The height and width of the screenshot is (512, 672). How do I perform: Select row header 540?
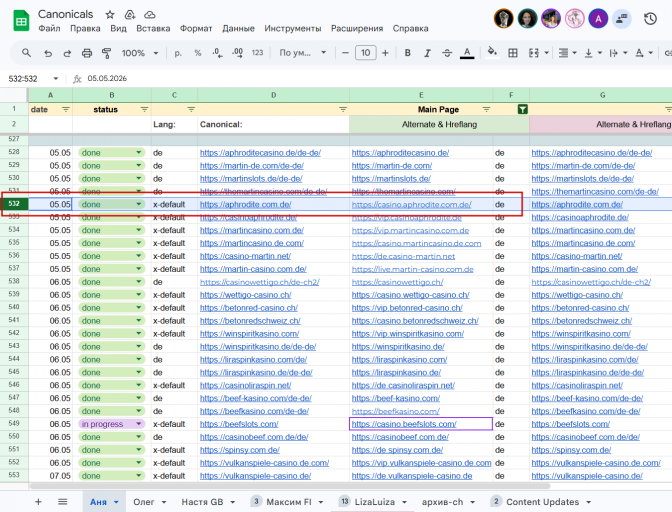[14, 307]
